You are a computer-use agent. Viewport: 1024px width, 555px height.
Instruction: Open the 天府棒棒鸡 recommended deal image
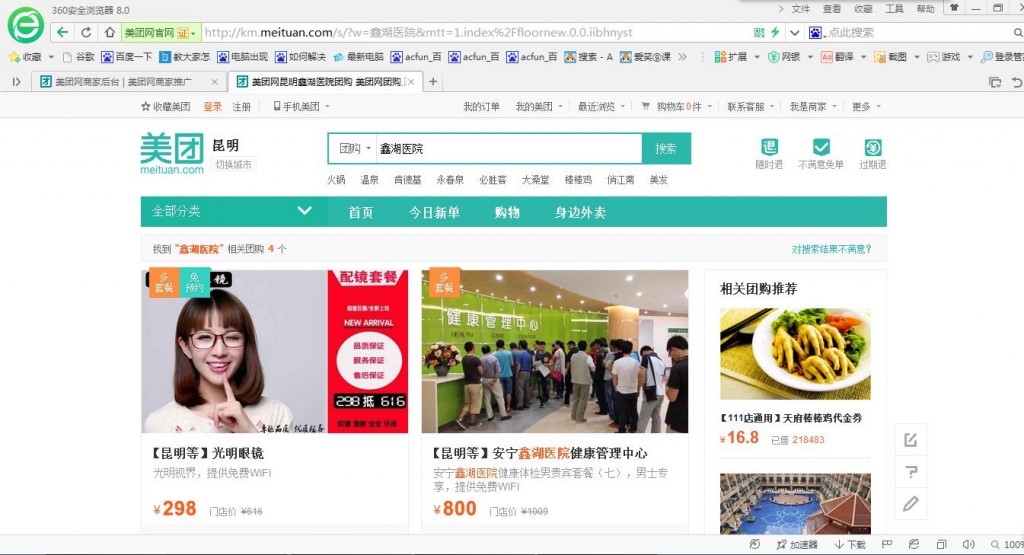click(x=795, y=354)
